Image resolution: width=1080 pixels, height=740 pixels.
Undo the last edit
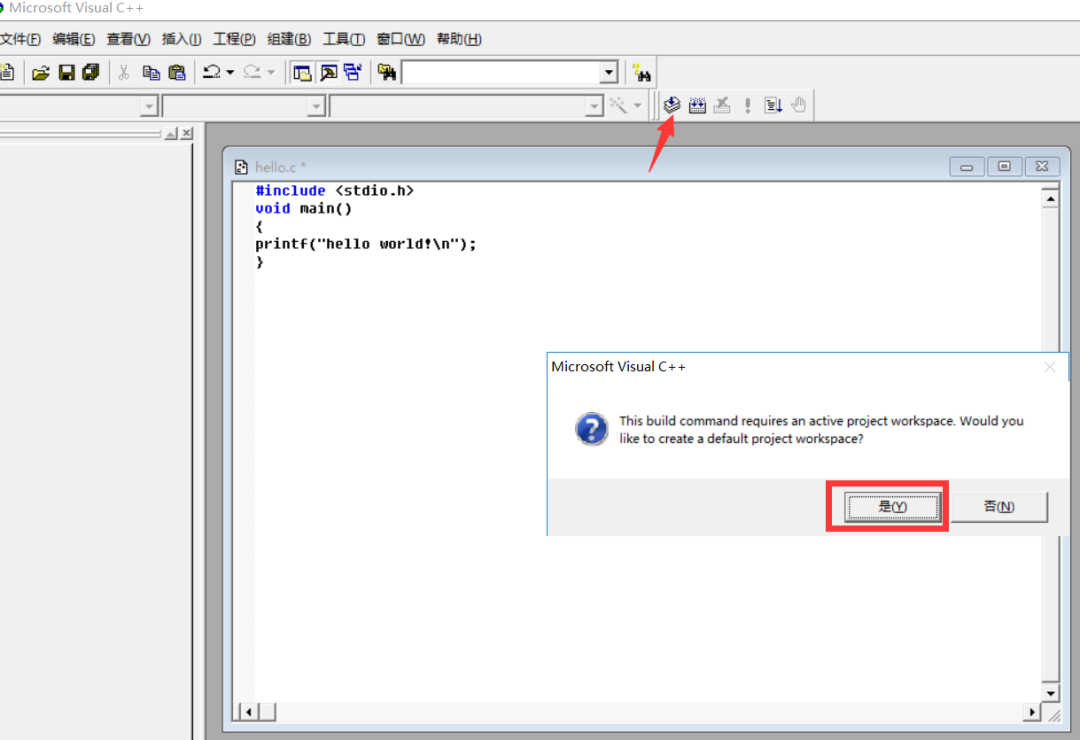(x=211, y=72)
